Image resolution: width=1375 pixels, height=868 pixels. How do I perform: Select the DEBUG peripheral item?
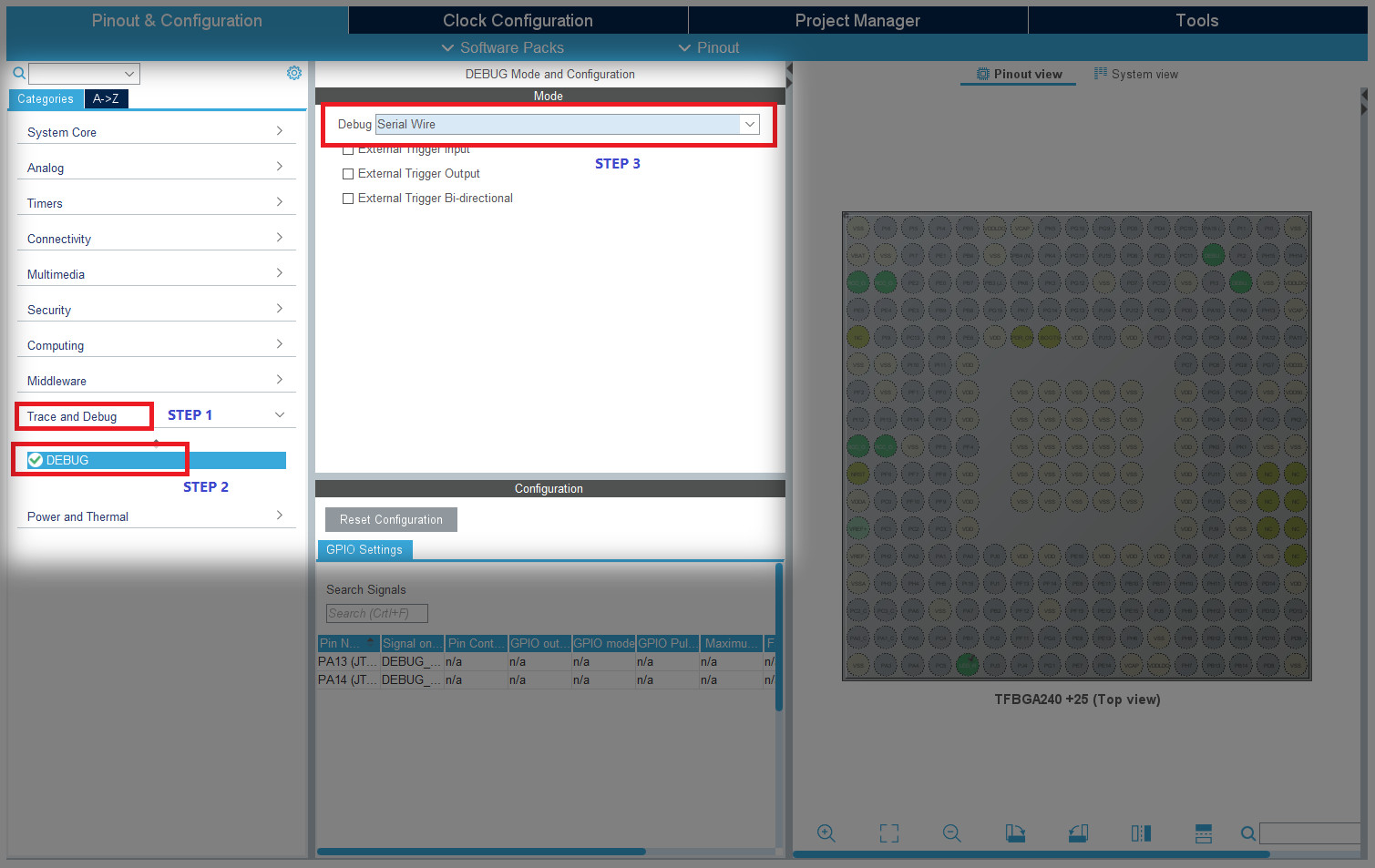point(156,460)
